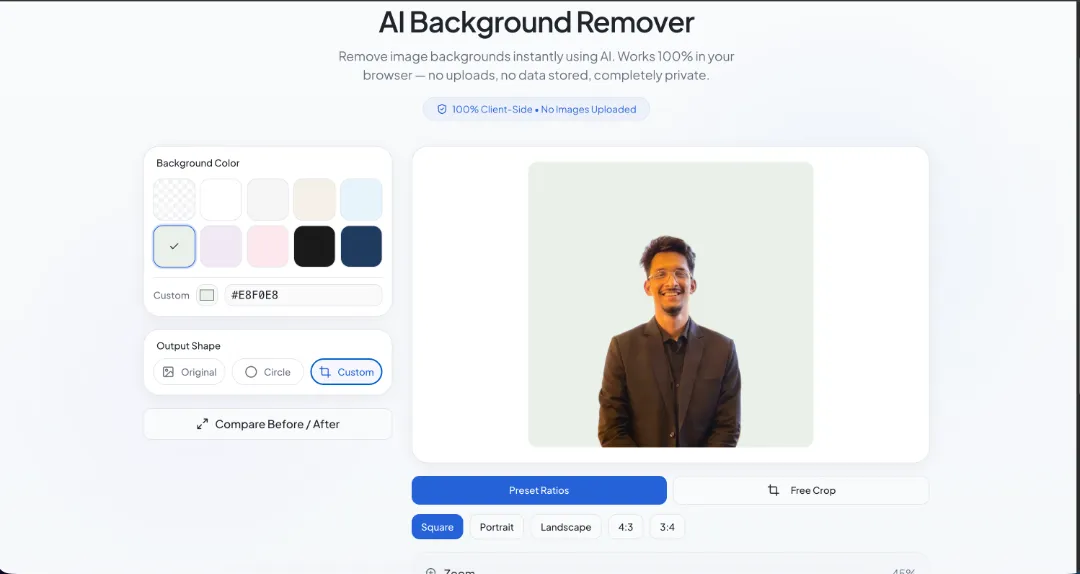Click the circle icon in Output Shape
Image resolution: width=1080 pixels, height=574 pixels.
click(x=251, y=372)
